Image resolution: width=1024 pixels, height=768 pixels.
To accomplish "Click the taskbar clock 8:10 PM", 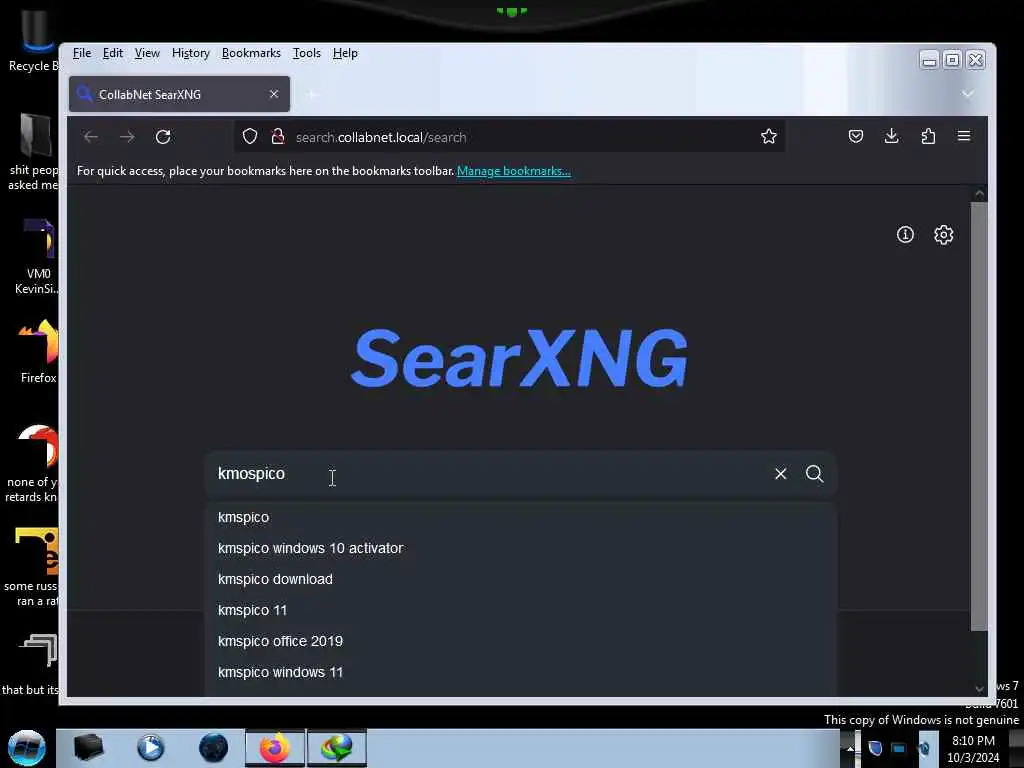I will [973, 749].
